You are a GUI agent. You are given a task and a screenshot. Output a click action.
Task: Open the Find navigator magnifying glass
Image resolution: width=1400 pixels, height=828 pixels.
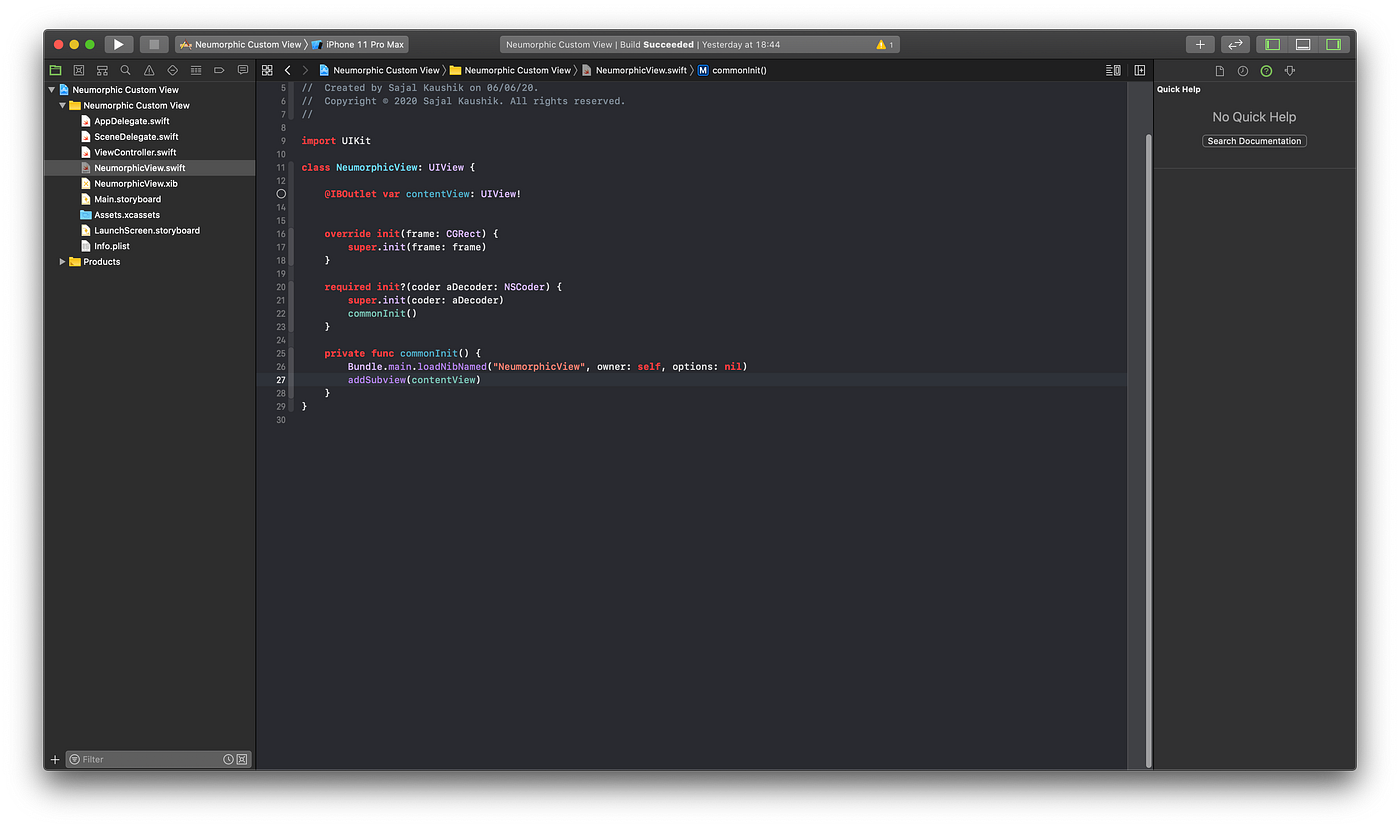pos(125,70)
